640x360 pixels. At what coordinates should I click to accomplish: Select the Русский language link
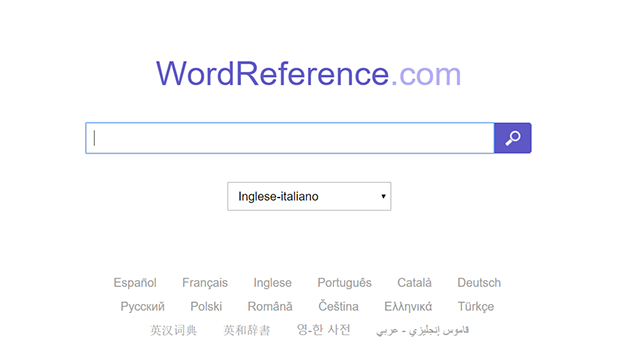tap(142, 306)
